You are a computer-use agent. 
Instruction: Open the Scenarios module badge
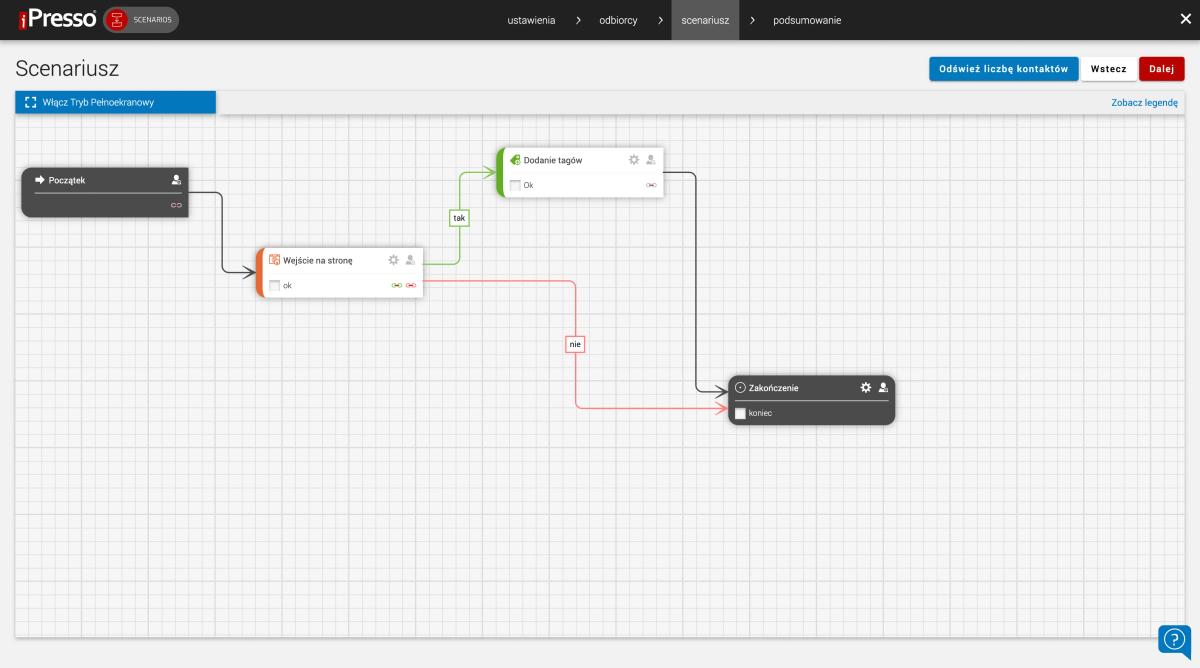point(142,20)
